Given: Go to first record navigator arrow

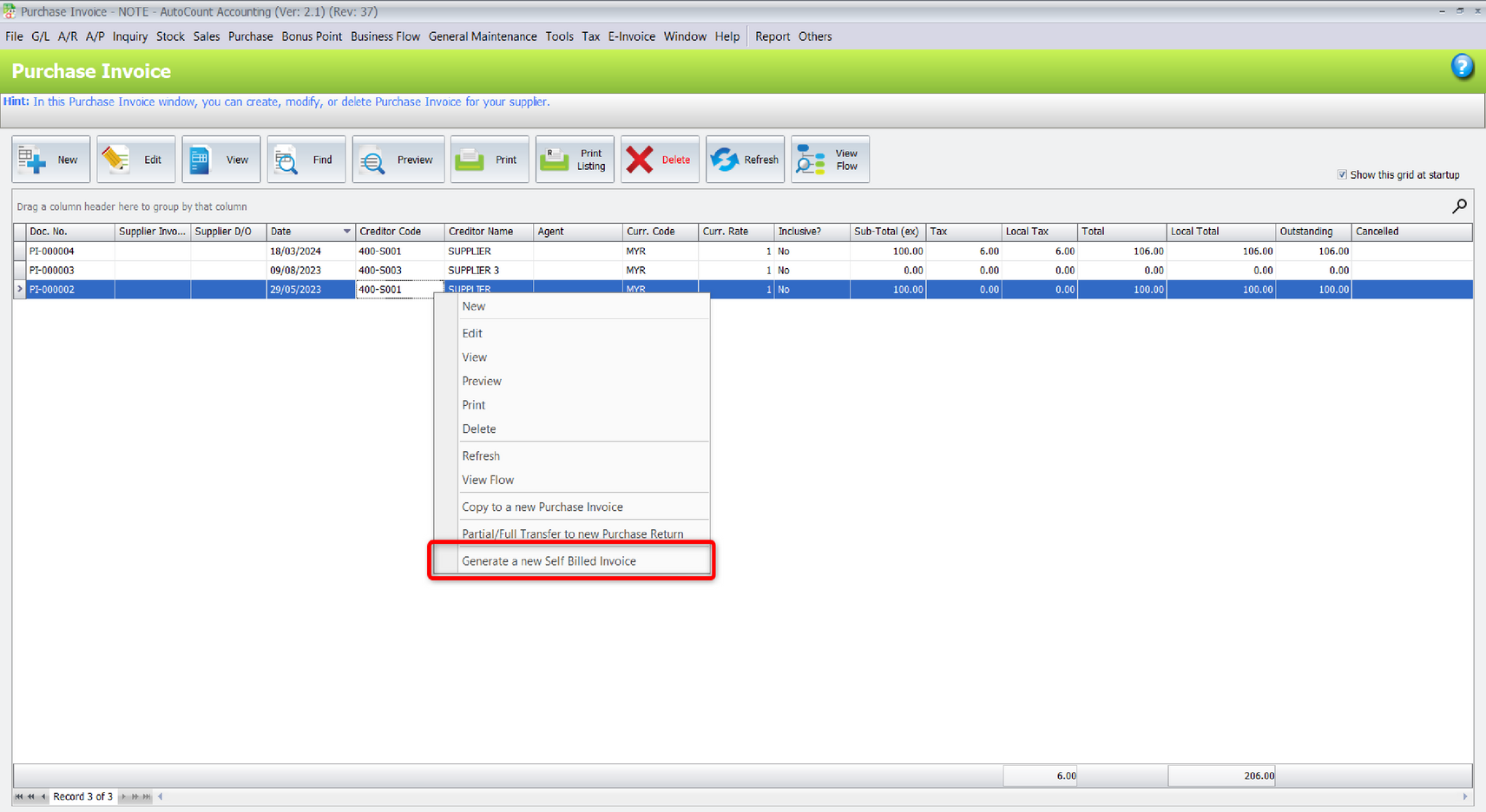Looking at the screenshot, I should click(19, 796).
